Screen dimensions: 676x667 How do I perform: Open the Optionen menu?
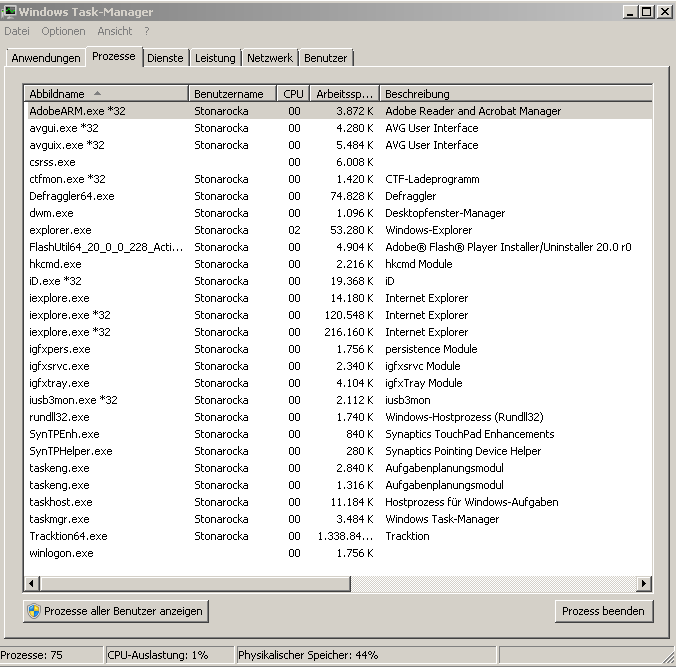63,31
